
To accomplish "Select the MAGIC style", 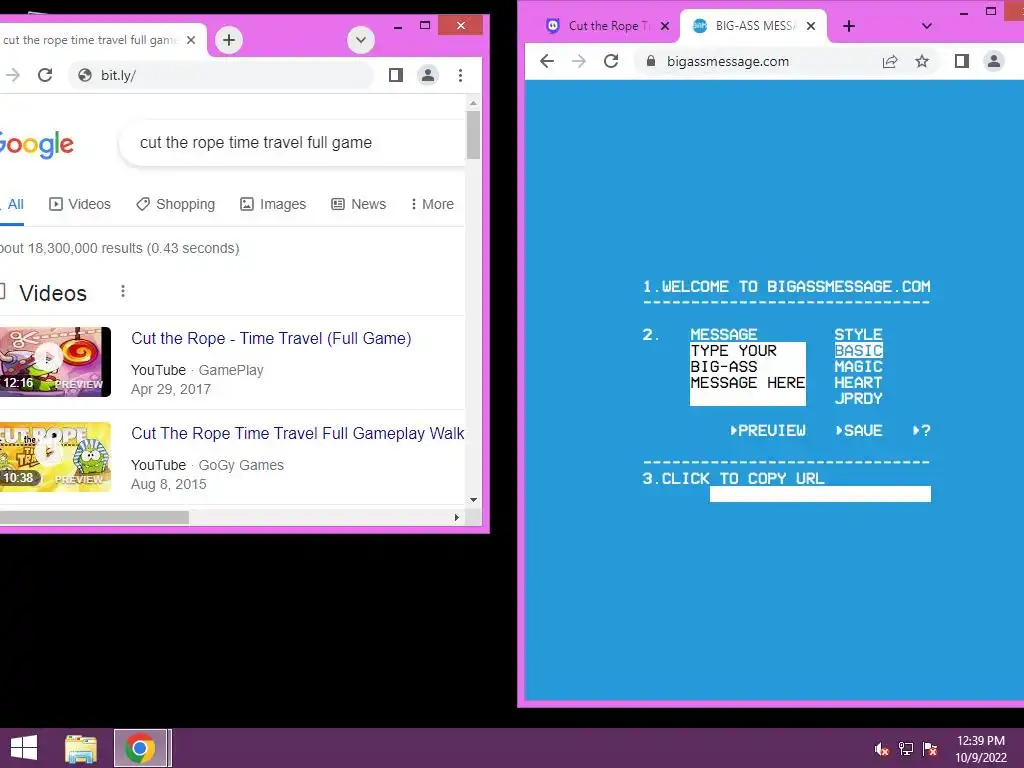I will click(858, 366).
